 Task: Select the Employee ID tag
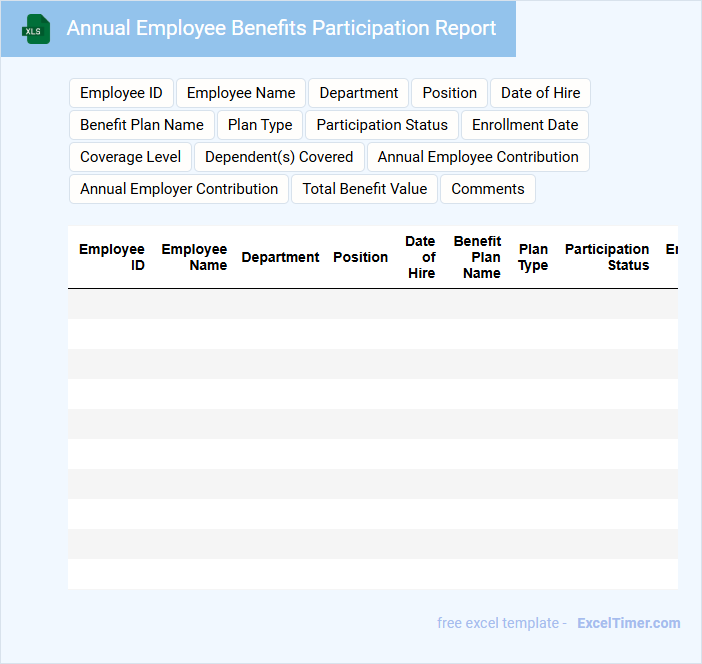121,93
